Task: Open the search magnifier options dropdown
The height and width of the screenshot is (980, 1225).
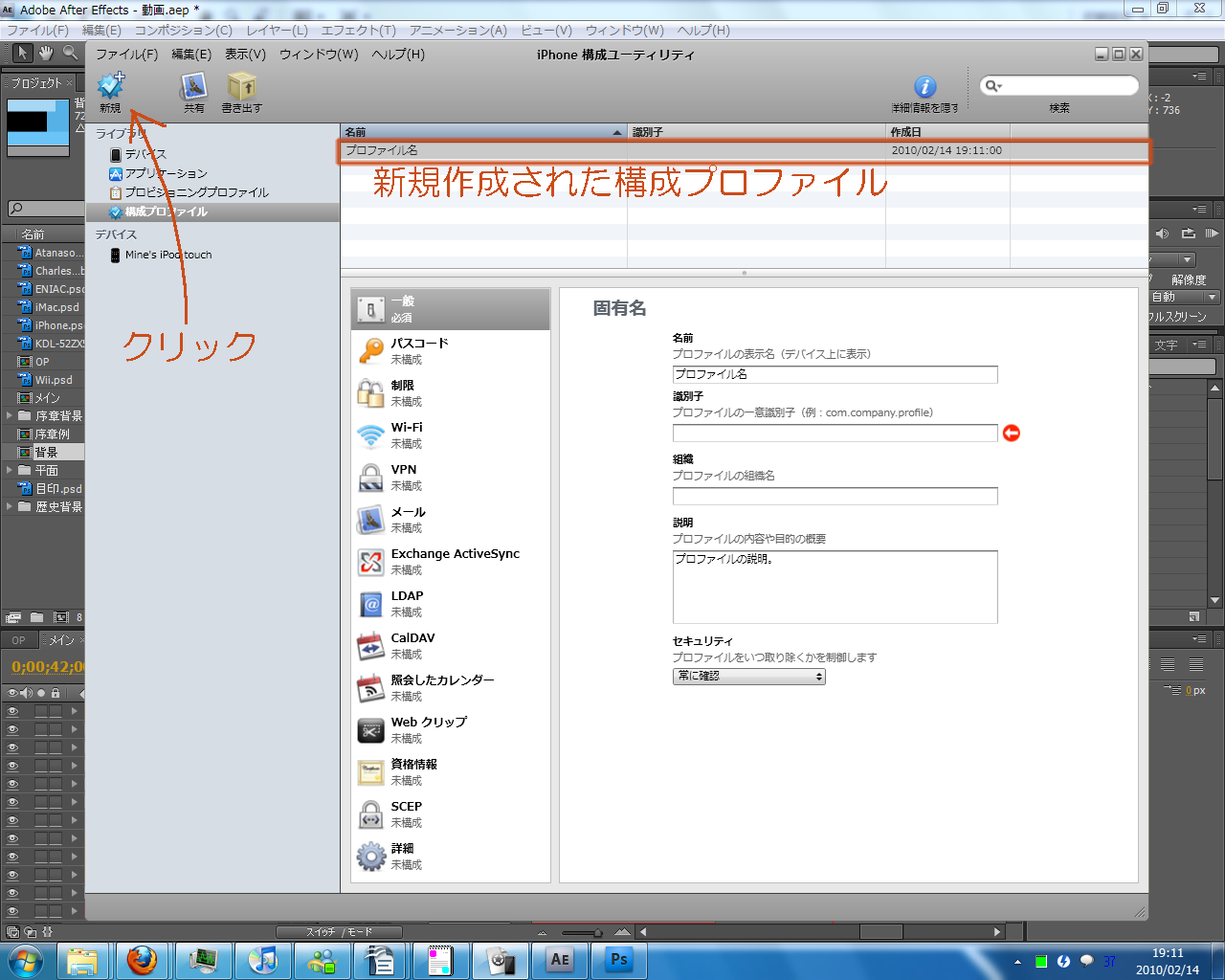Action: click(x=994, y=86)
